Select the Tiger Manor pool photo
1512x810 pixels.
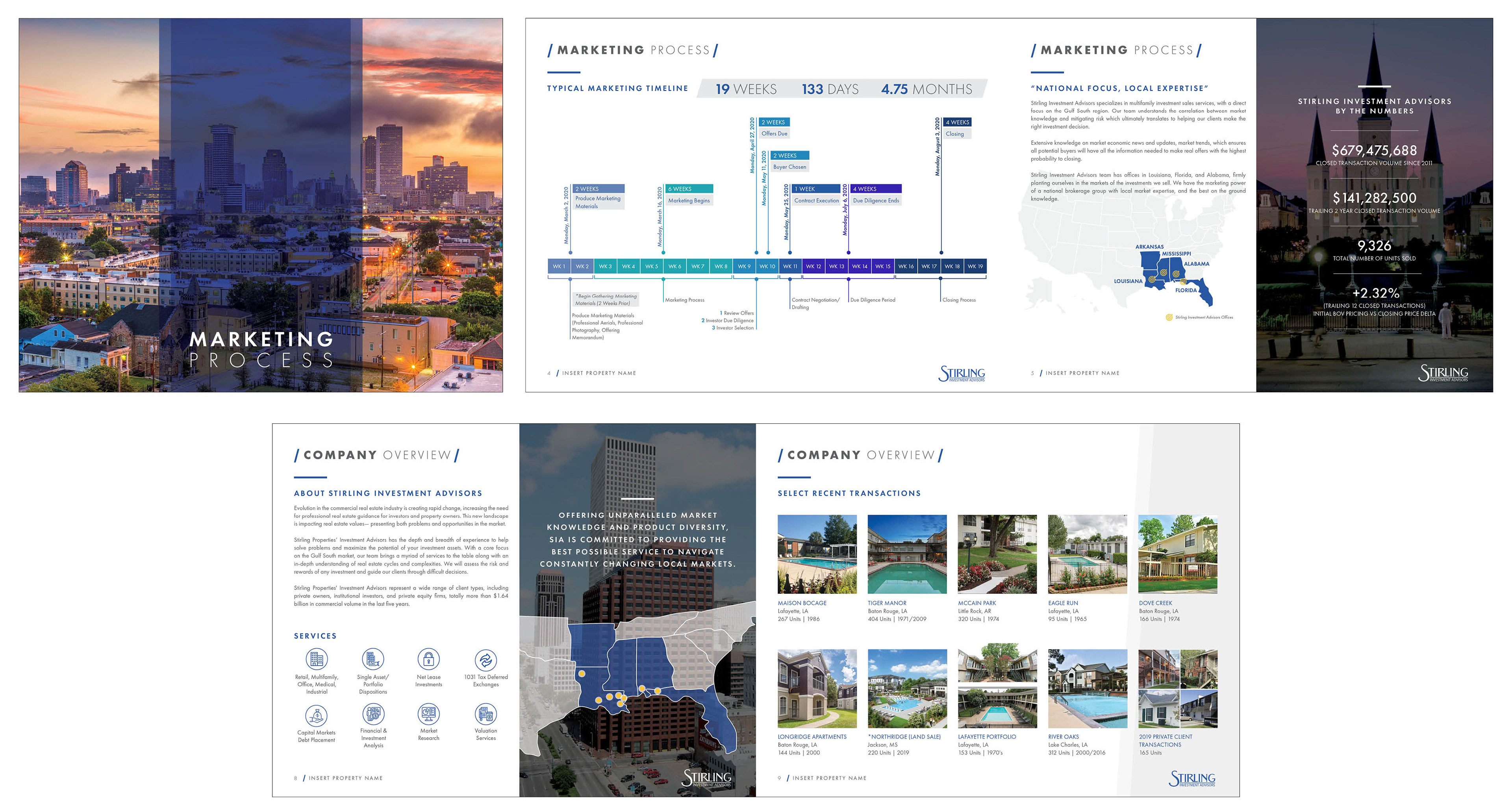coord(907,554)
